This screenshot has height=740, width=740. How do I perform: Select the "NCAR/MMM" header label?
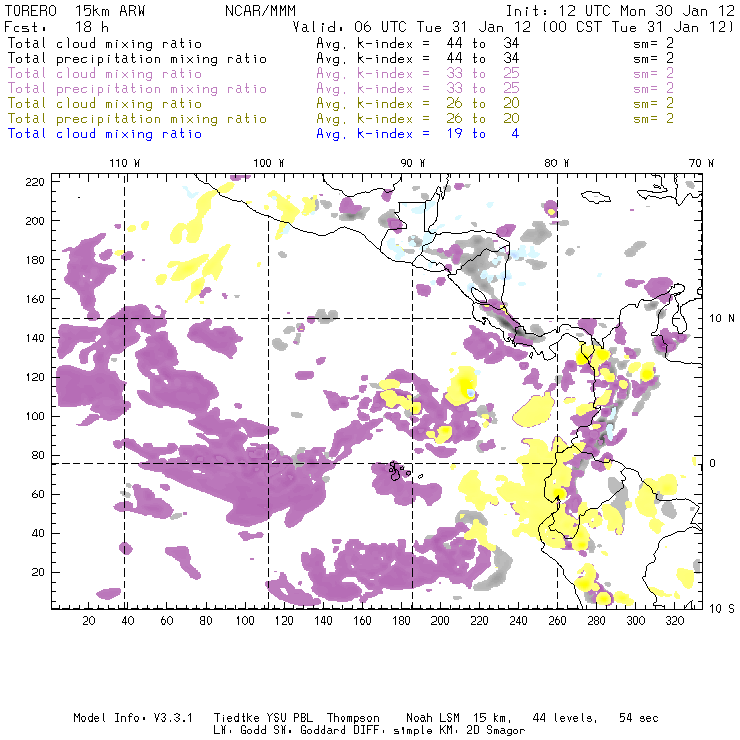[x=260, y=11]
